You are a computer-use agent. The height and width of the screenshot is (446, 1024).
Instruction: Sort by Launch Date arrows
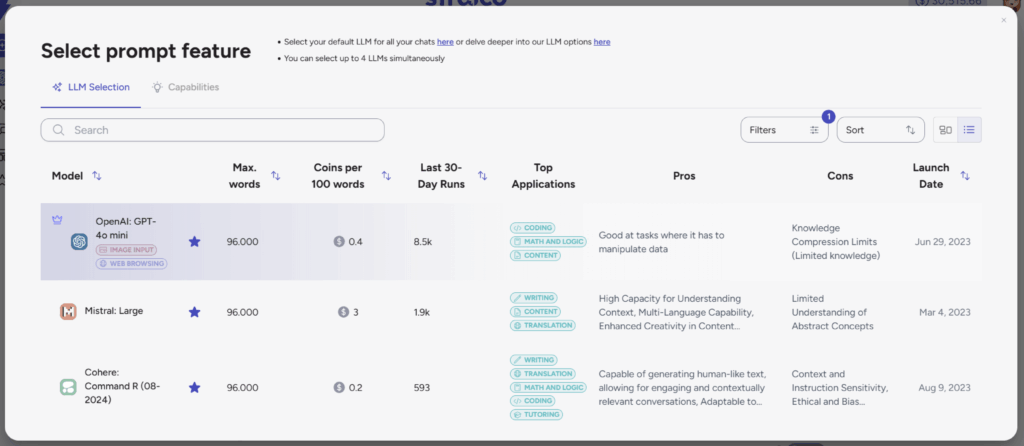coord(965,176)
